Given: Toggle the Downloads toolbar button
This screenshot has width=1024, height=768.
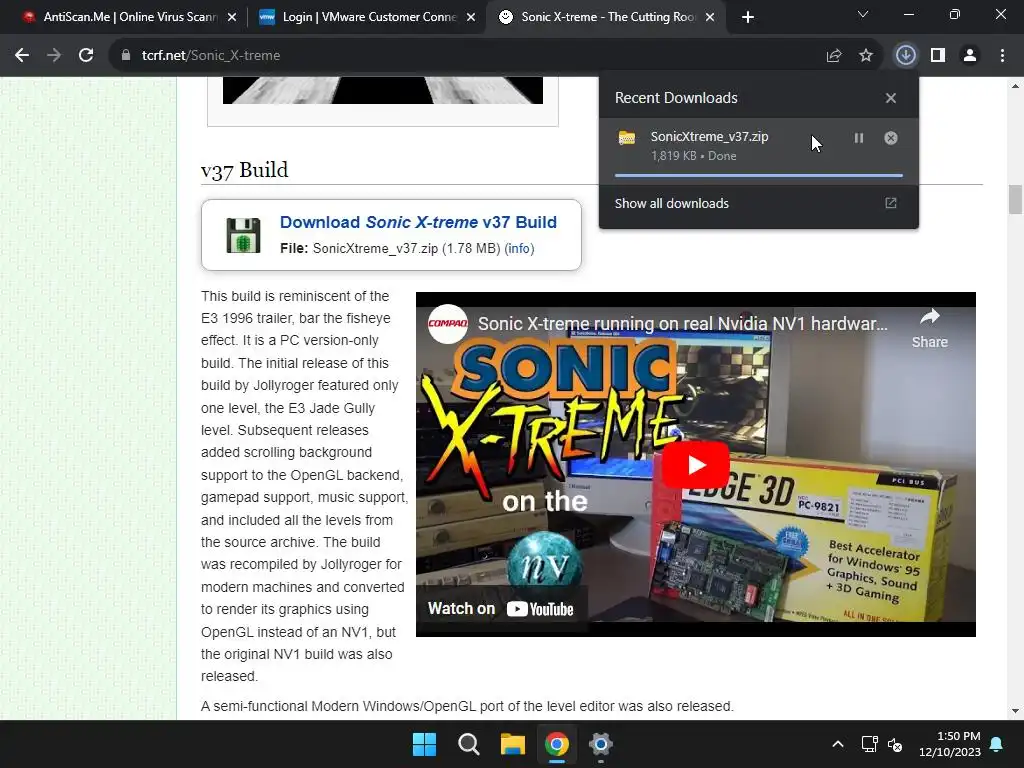Looking at the screenshot, I should coord(905,56).
